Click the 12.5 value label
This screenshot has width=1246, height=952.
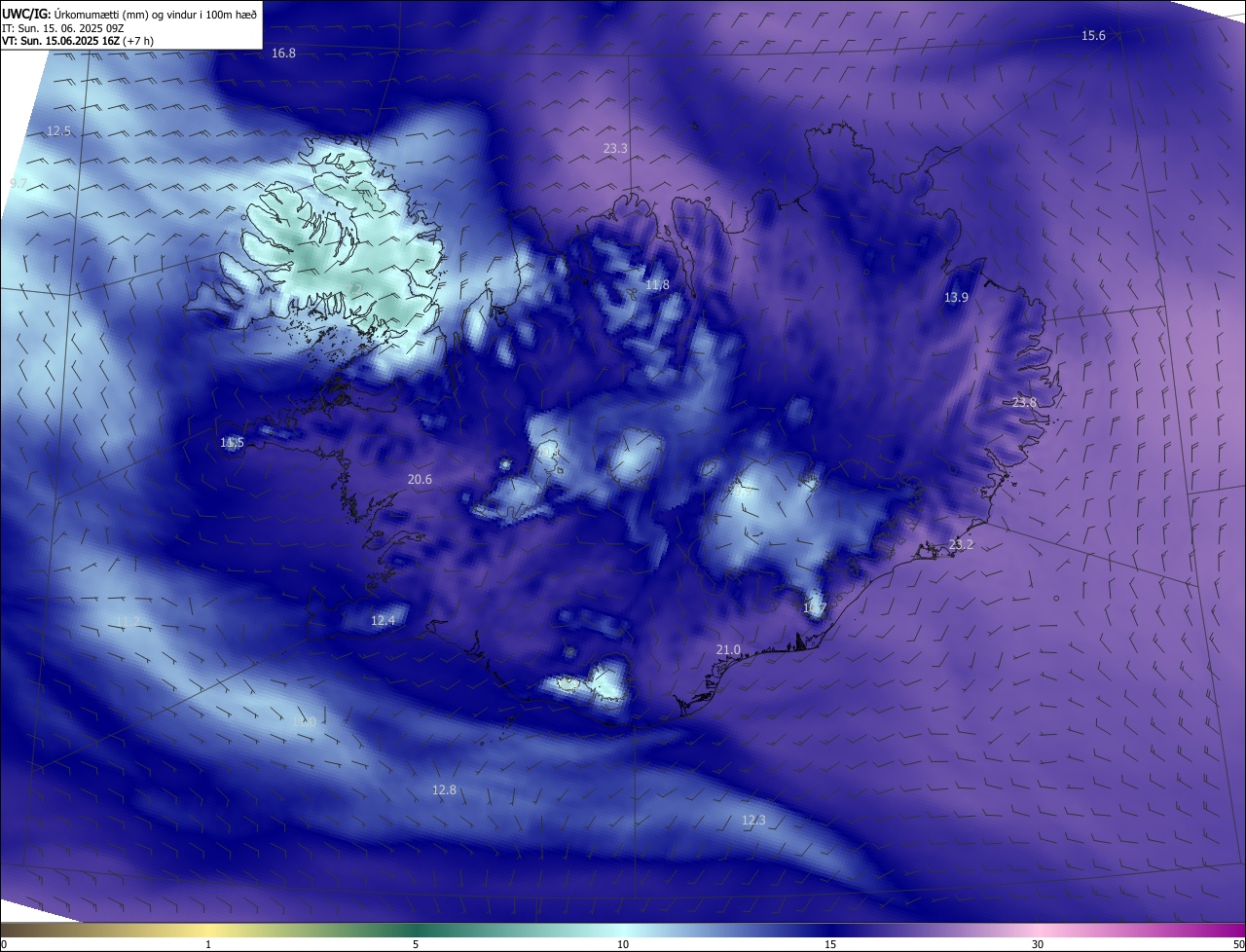pyautogui.click(x=59, y=131)
